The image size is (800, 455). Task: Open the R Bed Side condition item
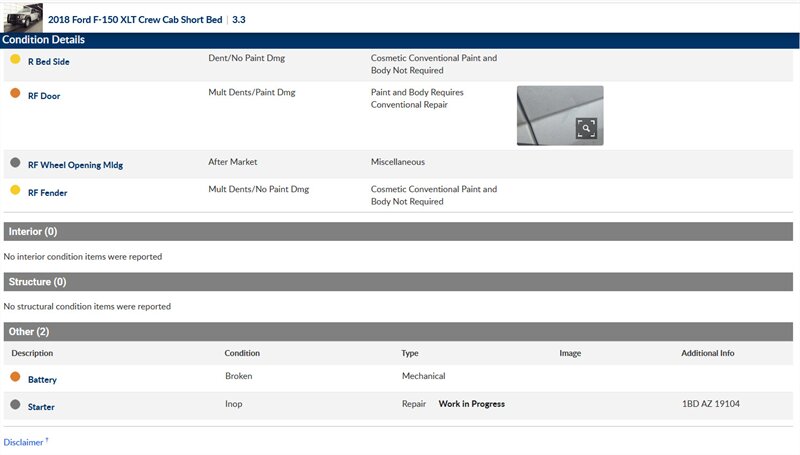click(48, 62)
